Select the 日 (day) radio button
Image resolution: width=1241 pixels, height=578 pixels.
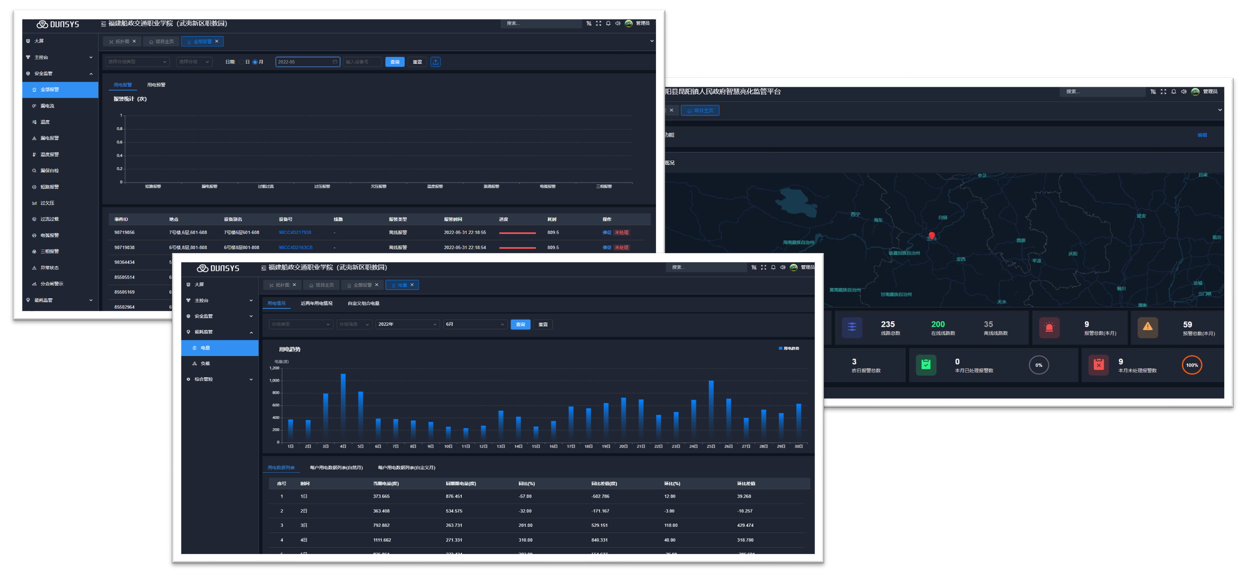[x=241, y=62]
